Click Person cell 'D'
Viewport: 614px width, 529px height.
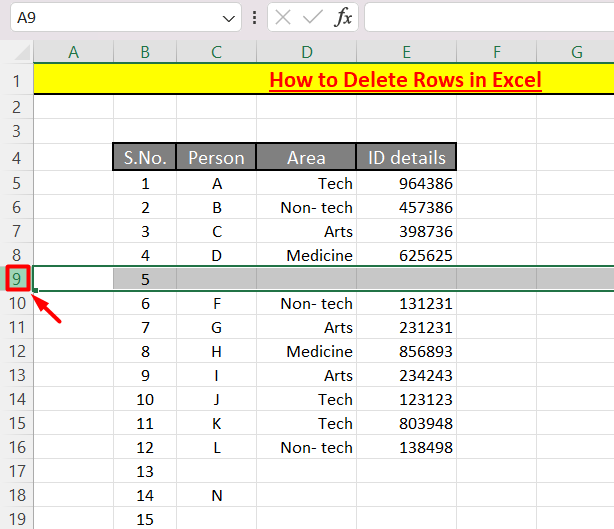click(217, 255)
